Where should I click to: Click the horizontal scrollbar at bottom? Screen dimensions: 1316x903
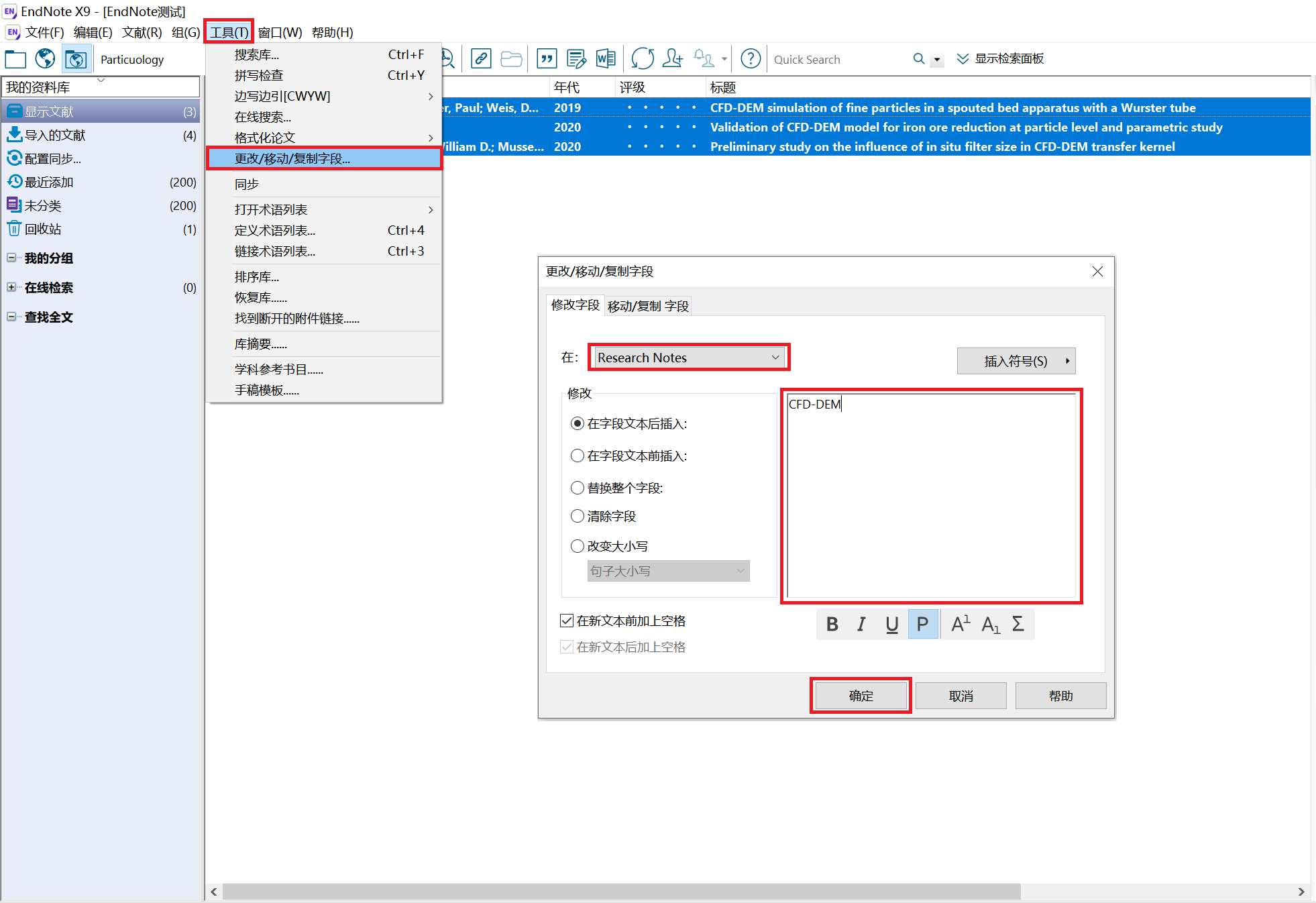point(620,891)
